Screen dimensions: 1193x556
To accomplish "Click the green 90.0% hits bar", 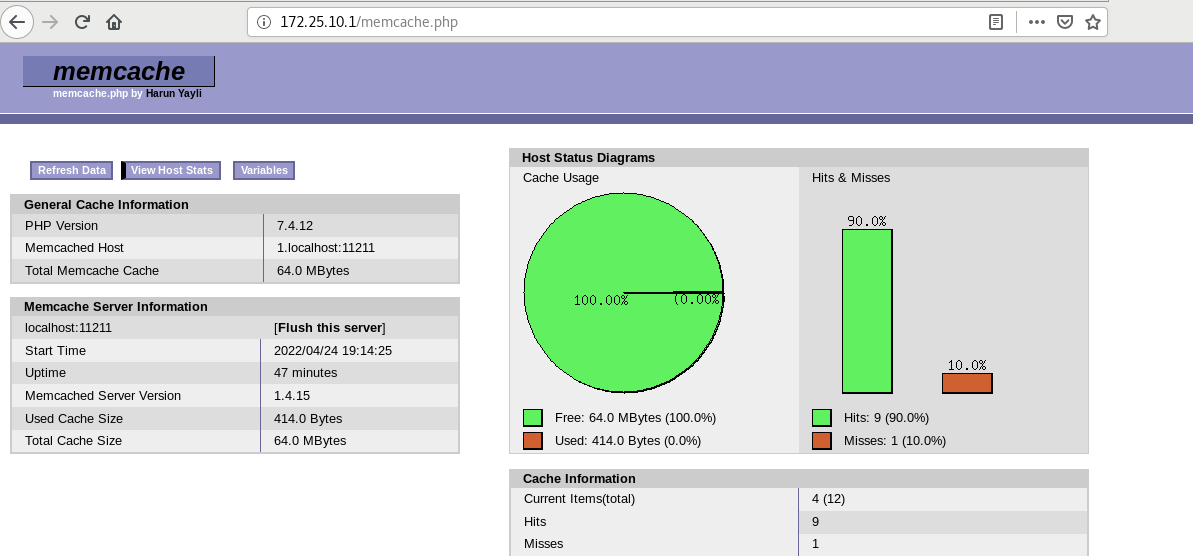I will (x=867, y=311).
